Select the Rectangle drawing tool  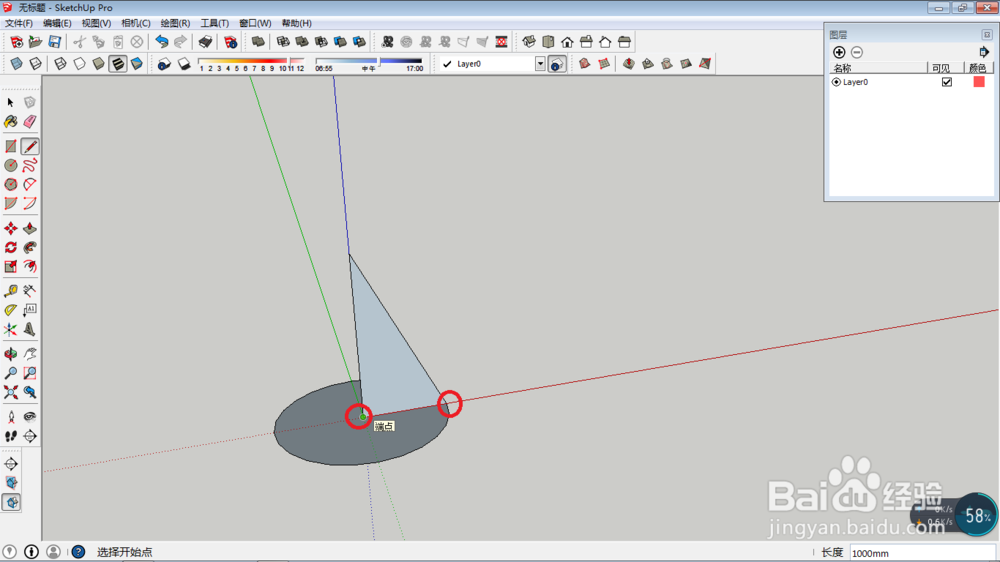10,147
